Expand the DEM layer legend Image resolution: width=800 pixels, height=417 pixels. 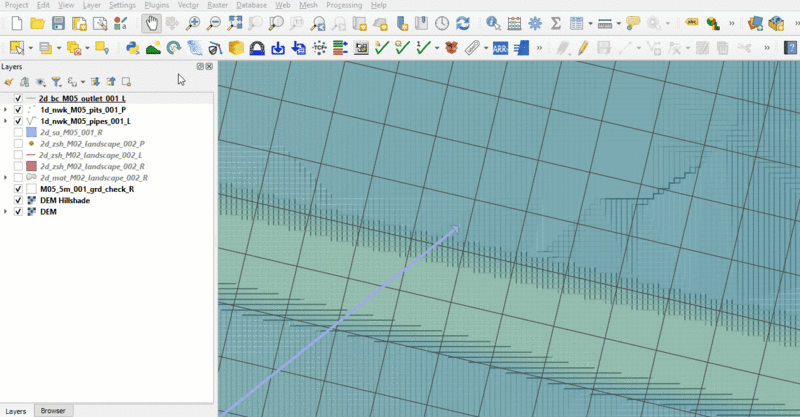coord(6,211)
